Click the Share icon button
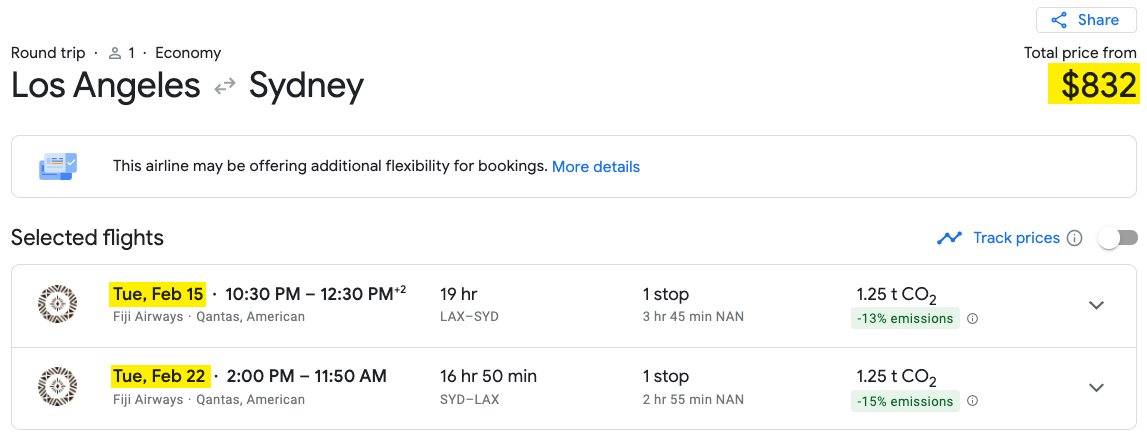This screenshot has width=1147, height=433. pyautogui.click(x=1058, y=20)
